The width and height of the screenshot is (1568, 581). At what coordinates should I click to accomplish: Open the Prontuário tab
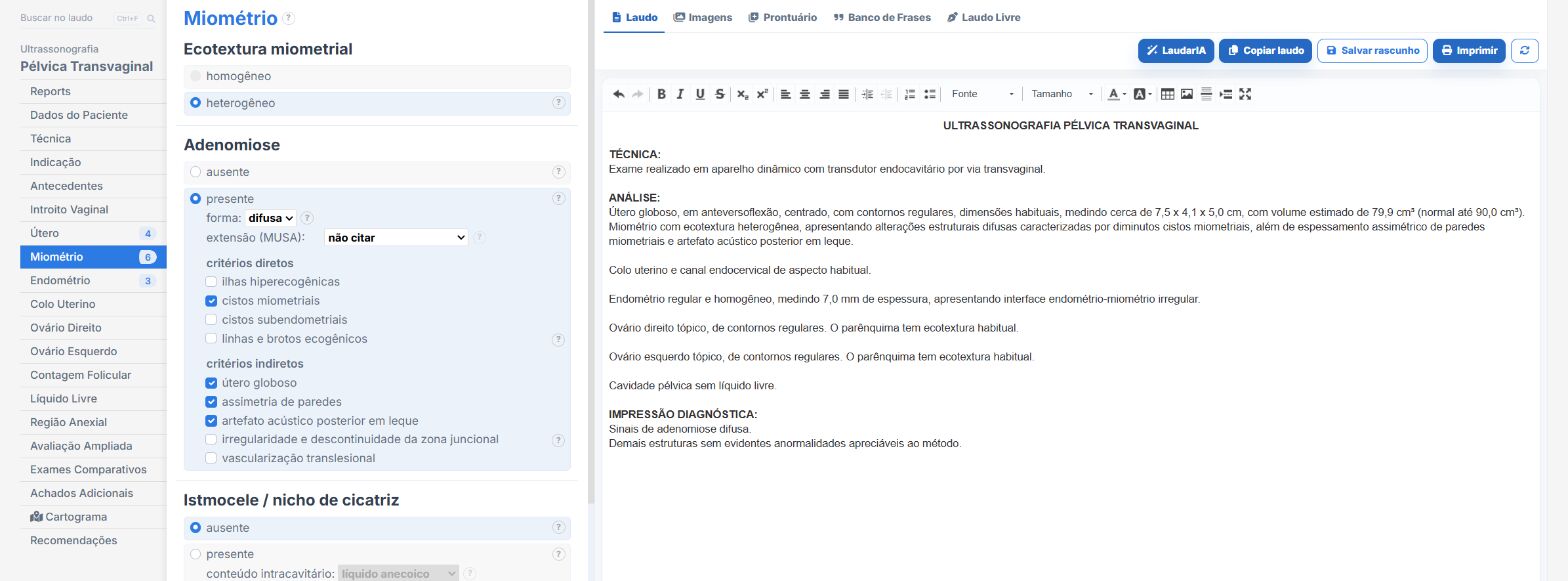pos(783,18)
